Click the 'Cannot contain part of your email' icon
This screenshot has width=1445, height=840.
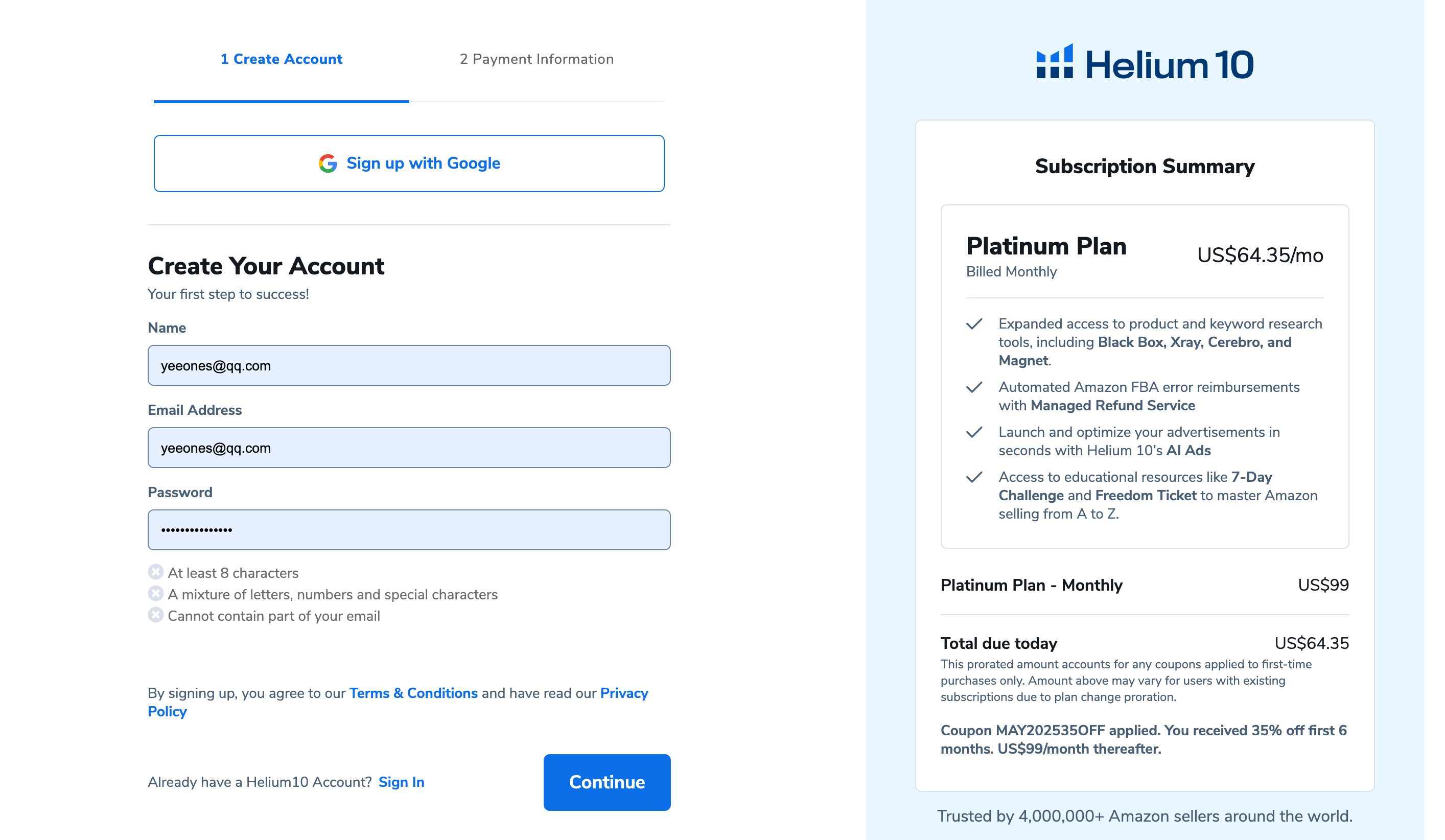155,615
